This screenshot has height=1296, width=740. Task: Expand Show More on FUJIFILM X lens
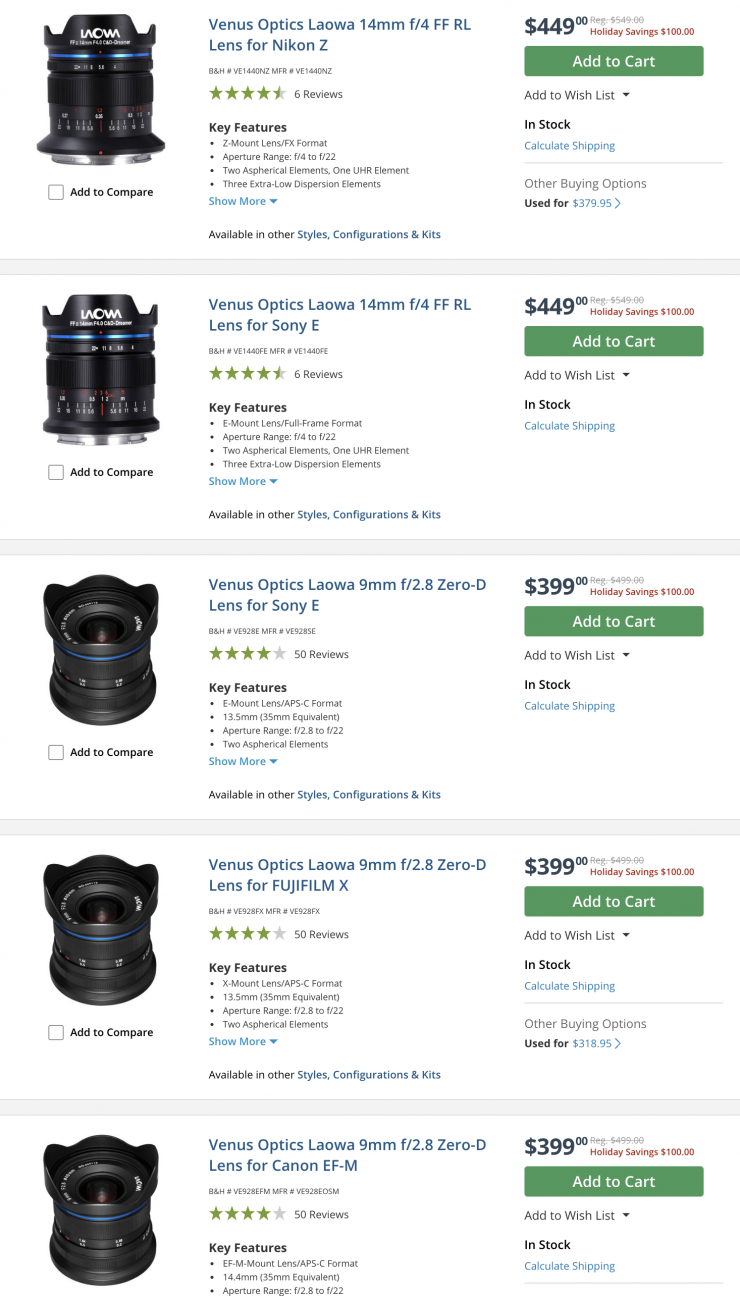click(243, 1041)
